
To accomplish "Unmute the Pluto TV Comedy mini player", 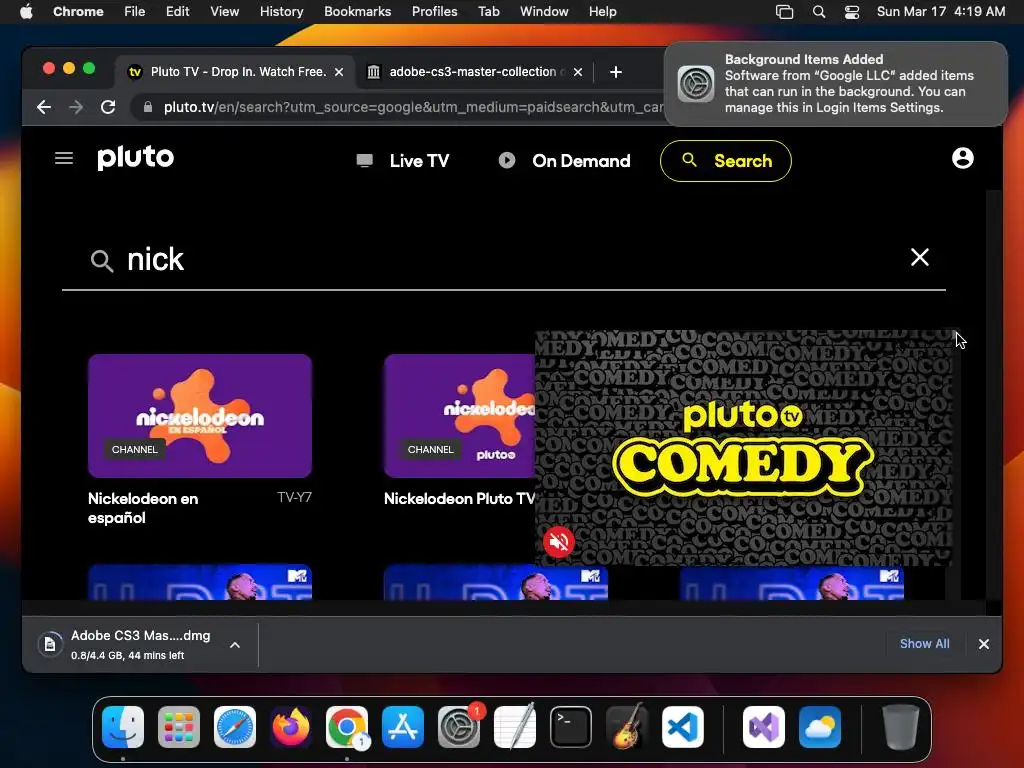I will click(x=559, y=541).
